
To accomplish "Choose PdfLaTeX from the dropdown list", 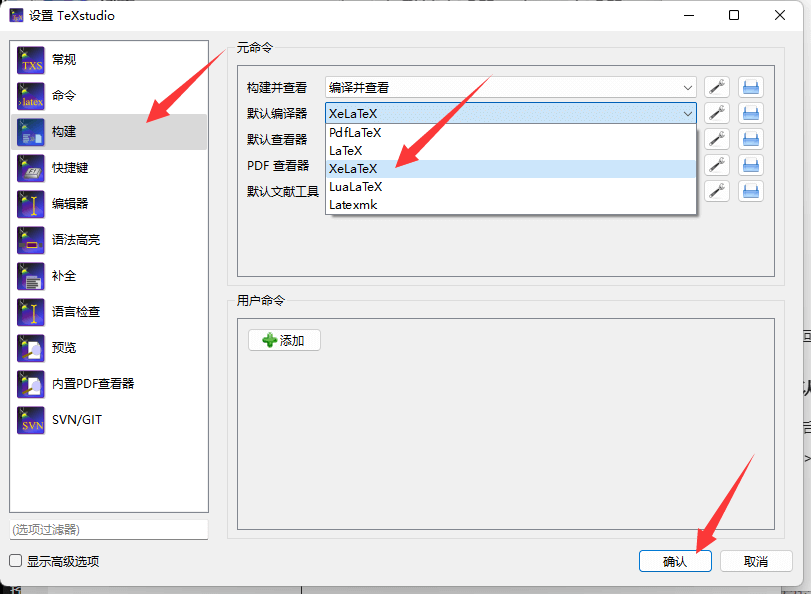I will pyautogui.click(x=510, y=133).
